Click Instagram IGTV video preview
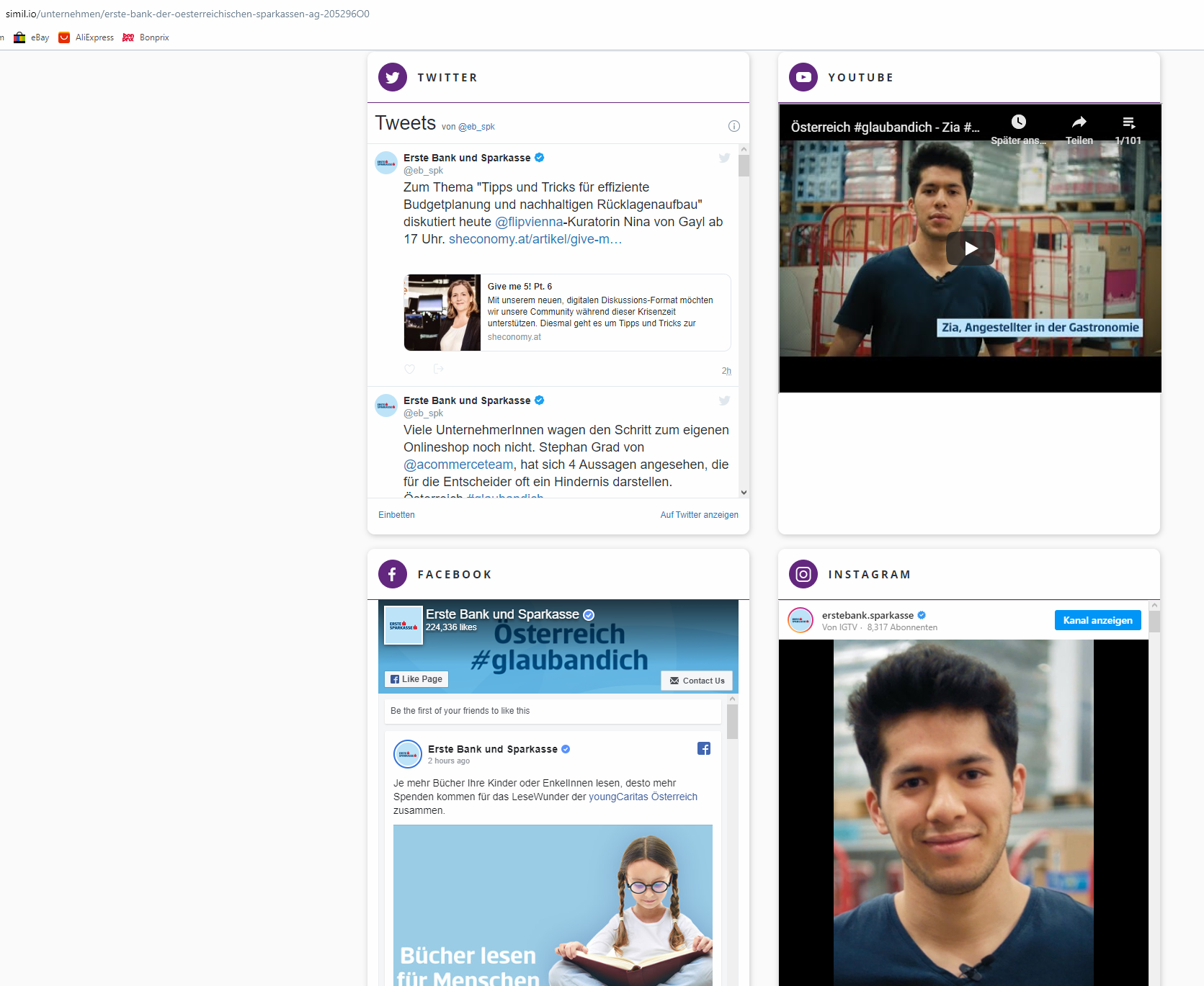The width and height of the screenshot is (1204, 986). (963, 812)
